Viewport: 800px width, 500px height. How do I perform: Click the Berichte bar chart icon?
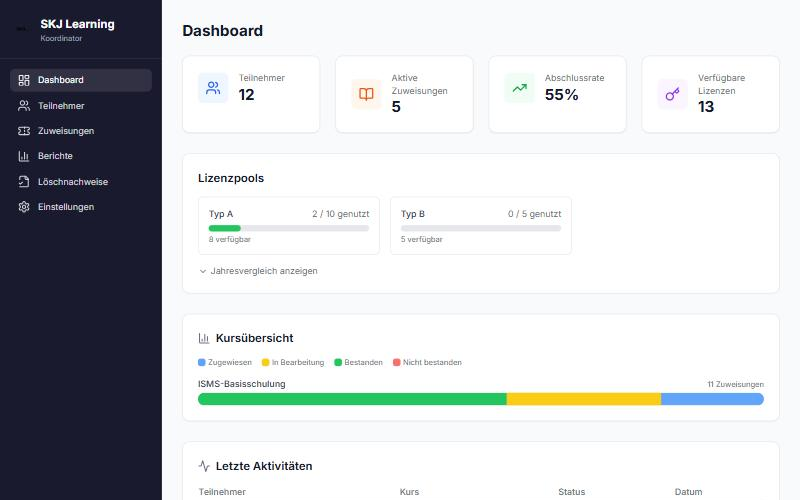tap(23, 156)
